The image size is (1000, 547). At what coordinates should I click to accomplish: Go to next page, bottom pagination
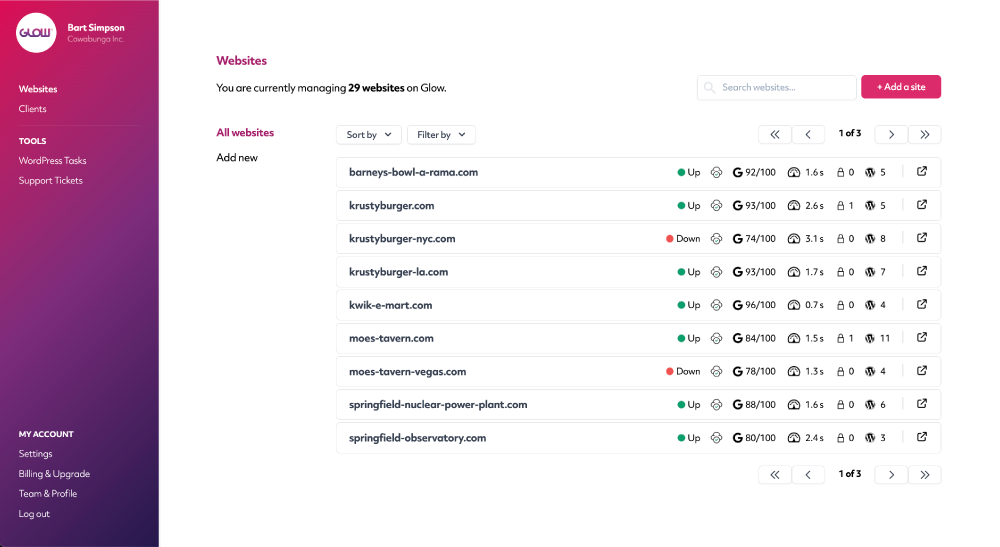[892, 474]
